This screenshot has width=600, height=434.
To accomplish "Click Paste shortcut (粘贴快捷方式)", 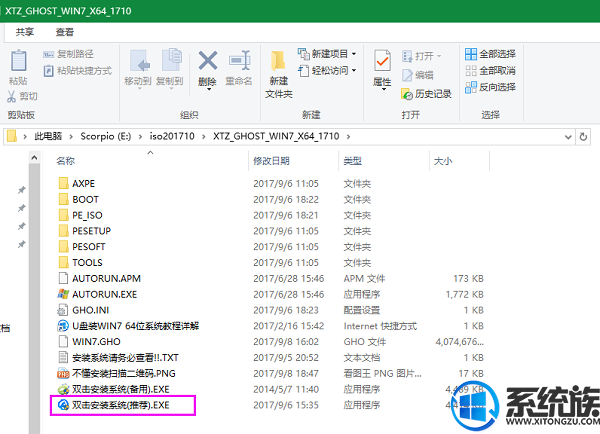I will 78,71.
